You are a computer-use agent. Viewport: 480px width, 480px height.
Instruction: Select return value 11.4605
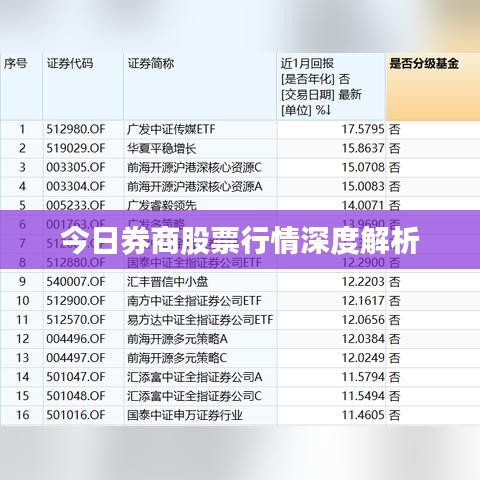(x=363, y=415)
